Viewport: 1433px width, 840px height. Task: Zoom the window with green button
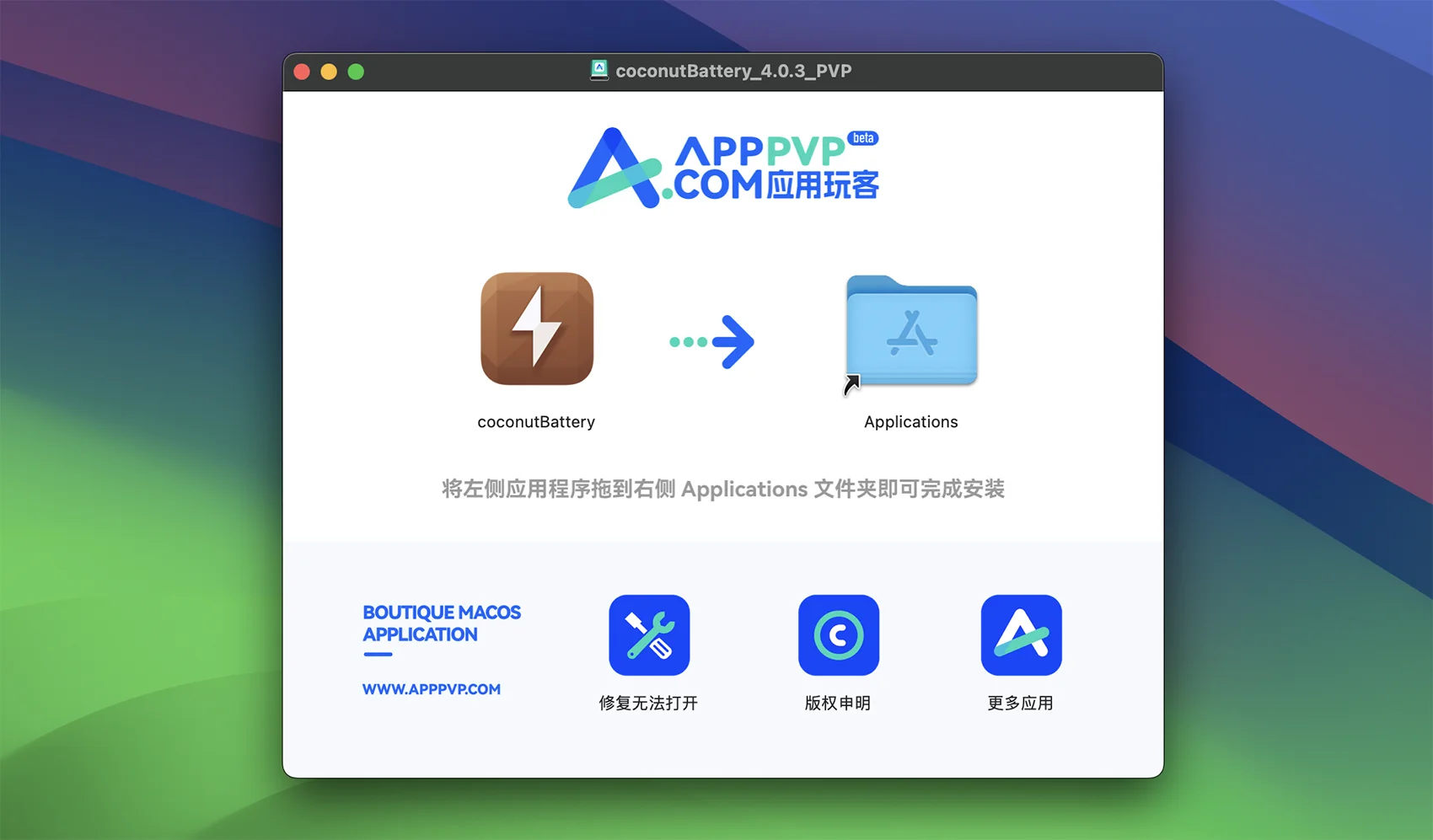[356, 72]
